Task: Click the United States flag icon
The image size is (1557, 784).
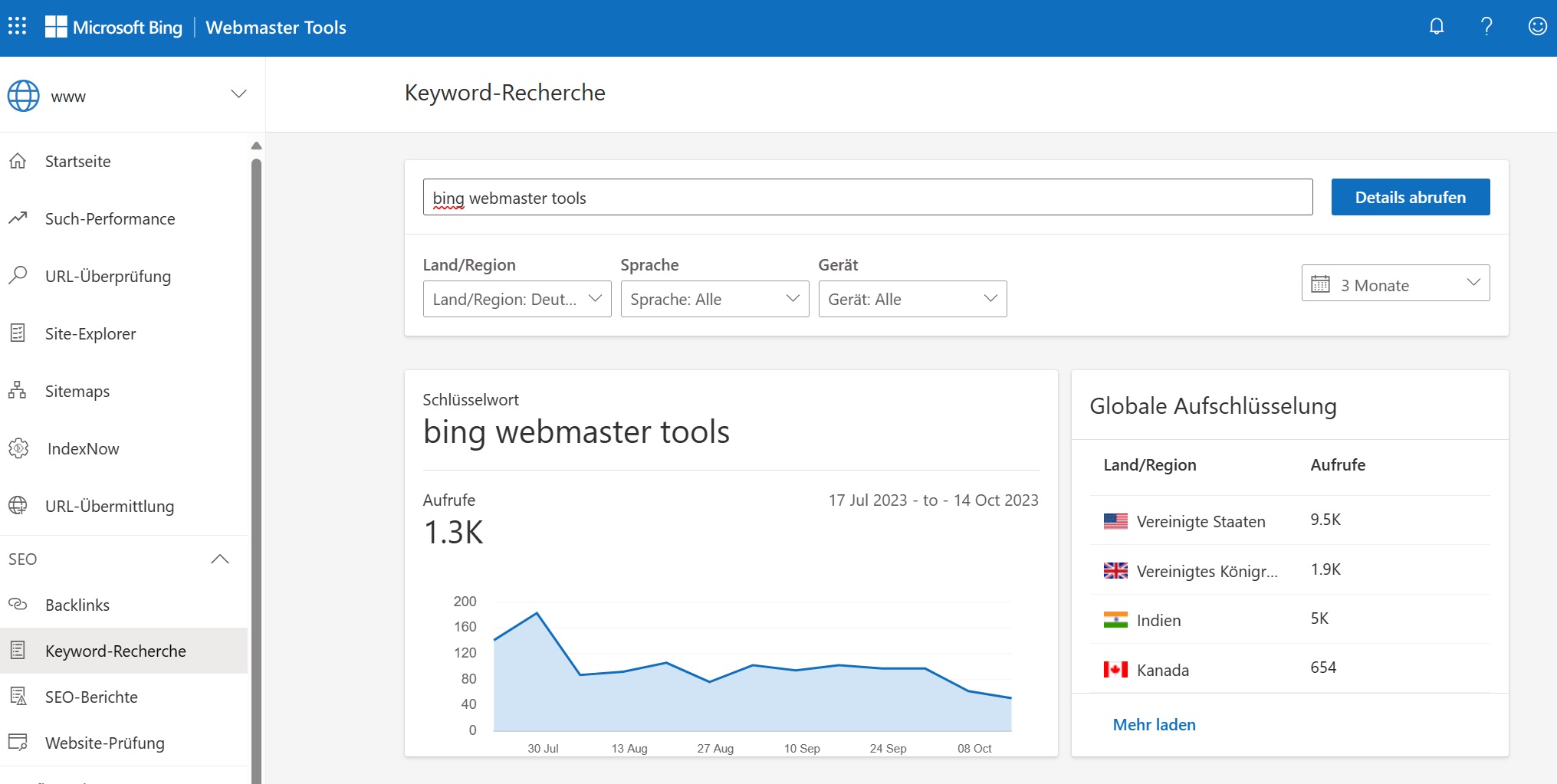Action: pos(1115,521)
